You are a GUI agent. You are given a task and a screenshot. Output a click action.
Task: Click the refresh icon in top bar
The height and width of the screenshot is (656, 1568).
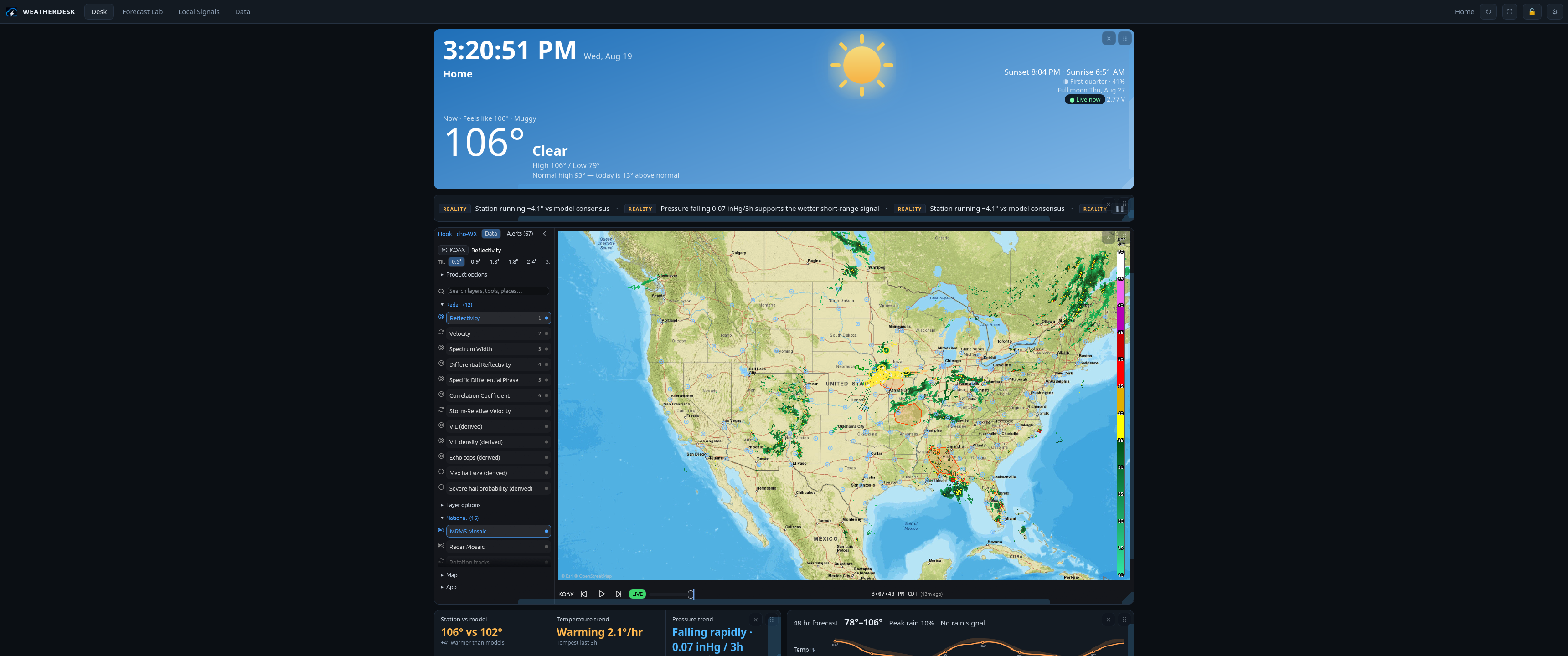pyautogui.click(x=1488, y=11)
